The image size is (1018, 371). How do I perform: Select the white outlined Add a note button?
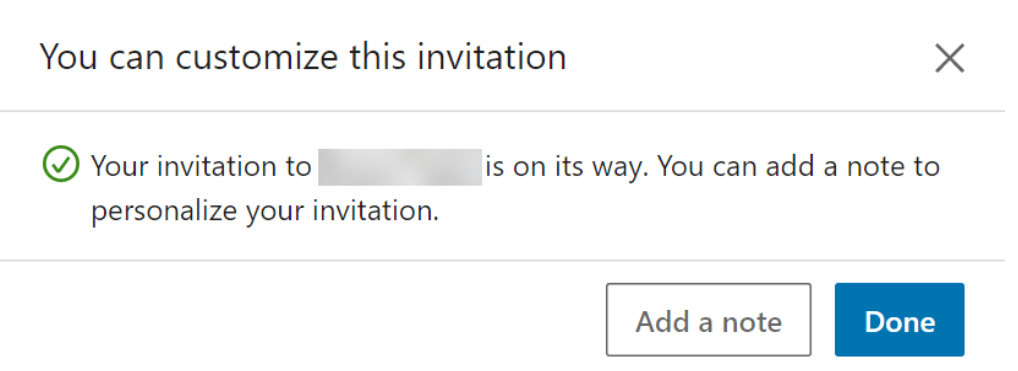click(708, 320)
